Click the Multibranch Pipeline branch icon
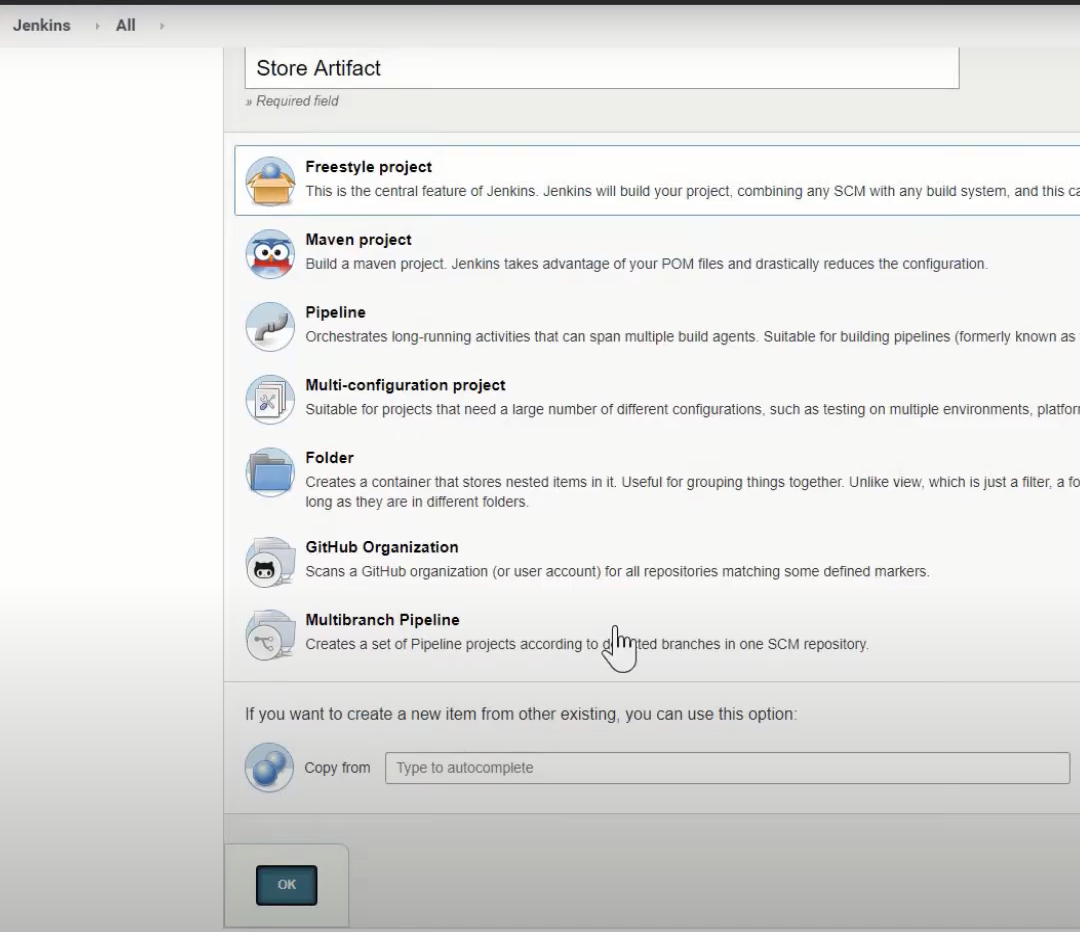Screen dimensions: 1080x932 click(270, 634)
